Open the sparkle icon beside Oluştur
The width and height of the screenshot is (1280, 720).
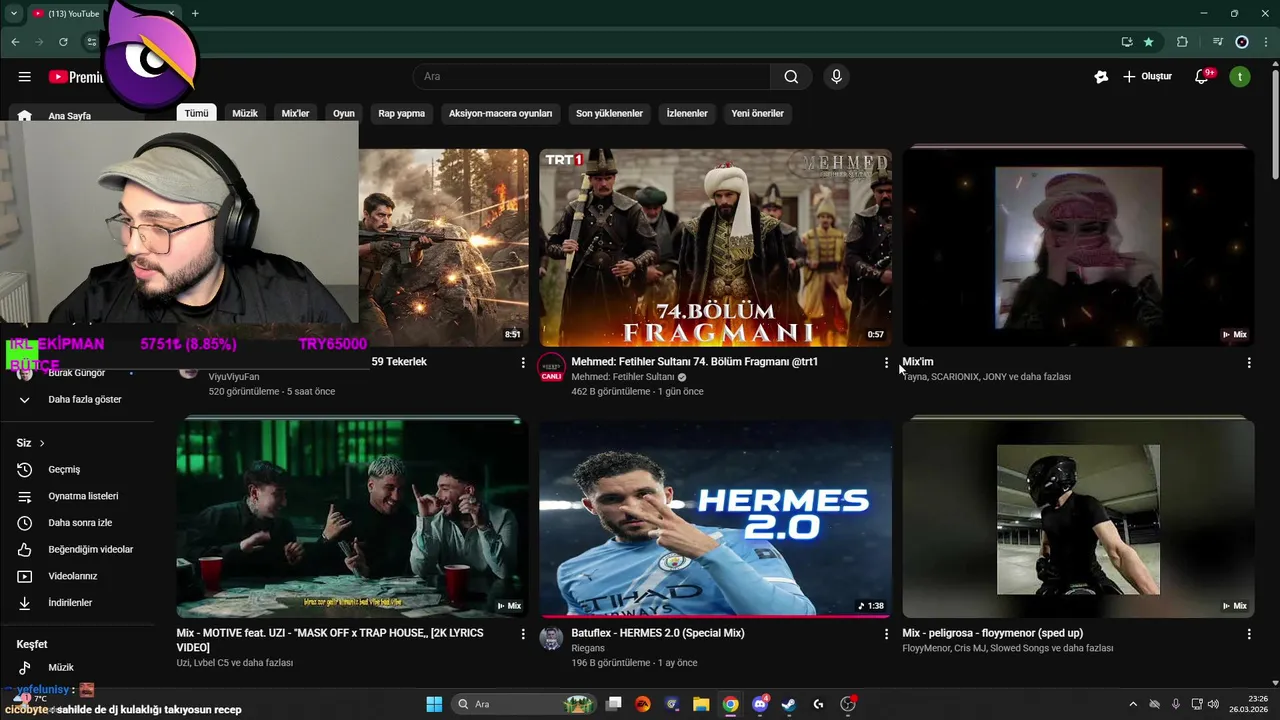[1101, 77]
